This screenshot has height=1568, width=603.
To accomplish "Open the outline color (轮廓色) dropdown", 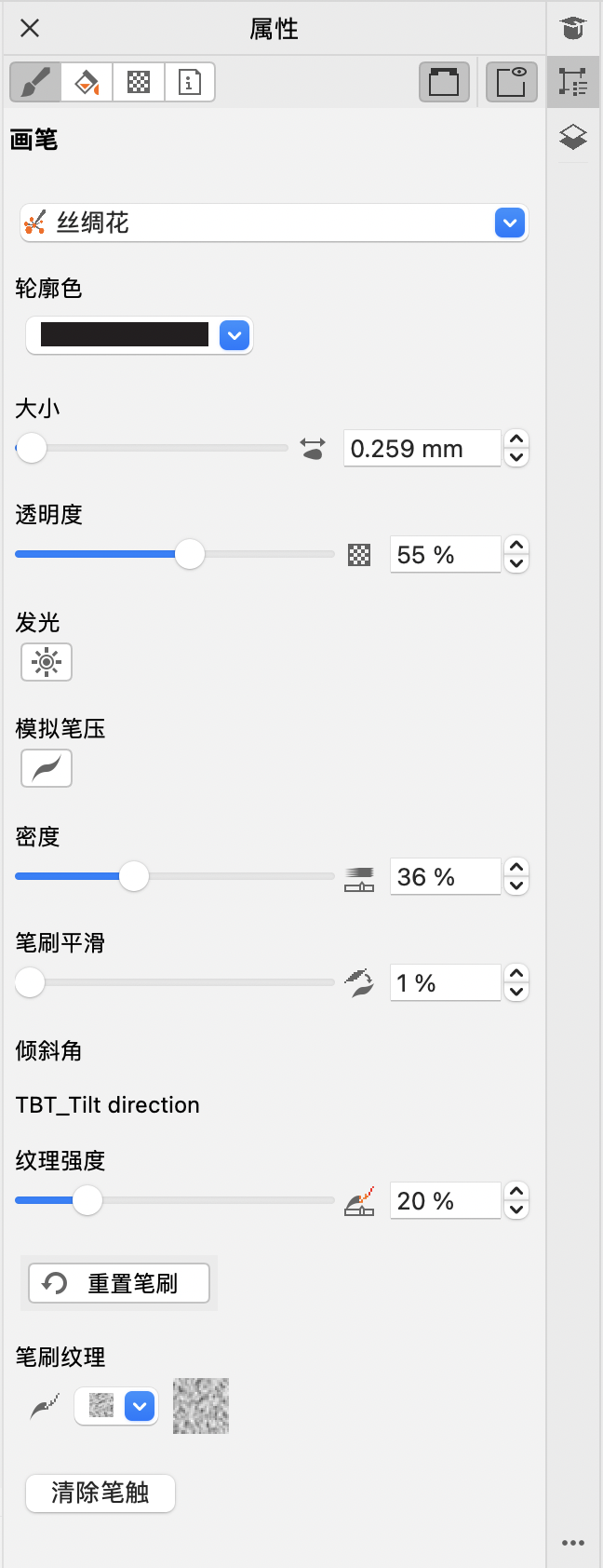I will coord(234,335).
